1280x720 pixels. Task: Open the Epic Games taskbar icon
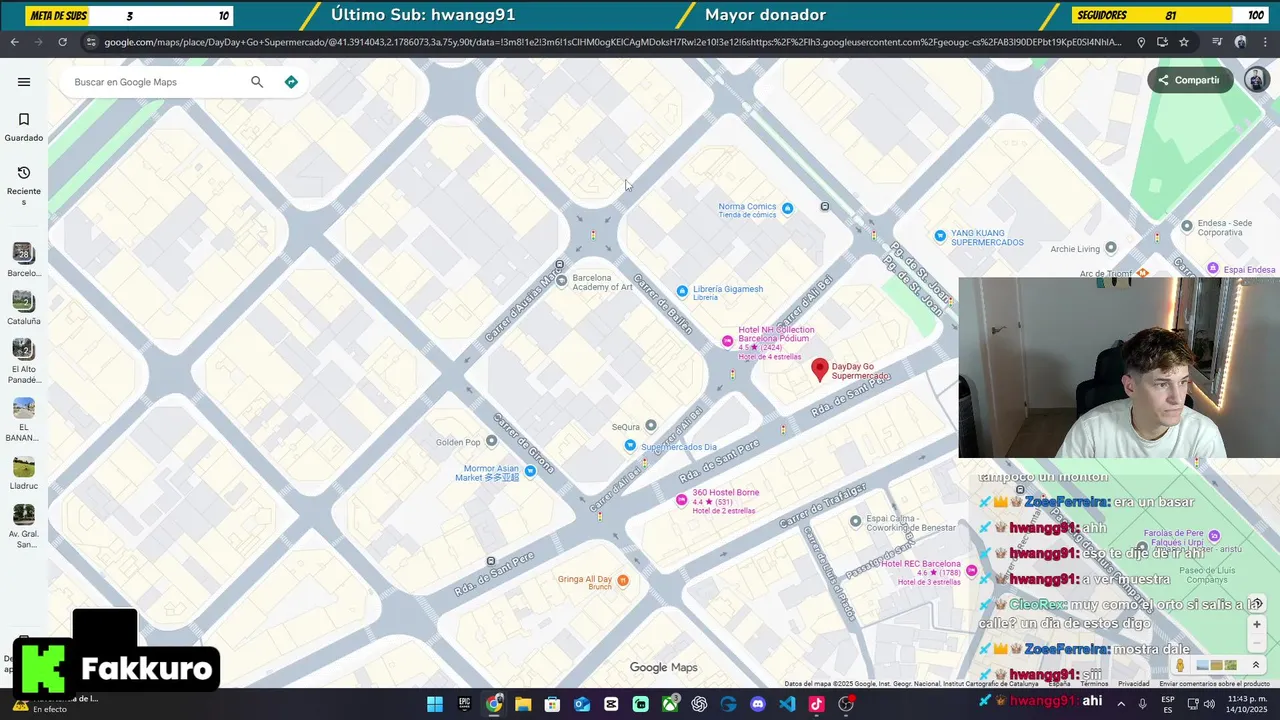(x=464, y=704)
